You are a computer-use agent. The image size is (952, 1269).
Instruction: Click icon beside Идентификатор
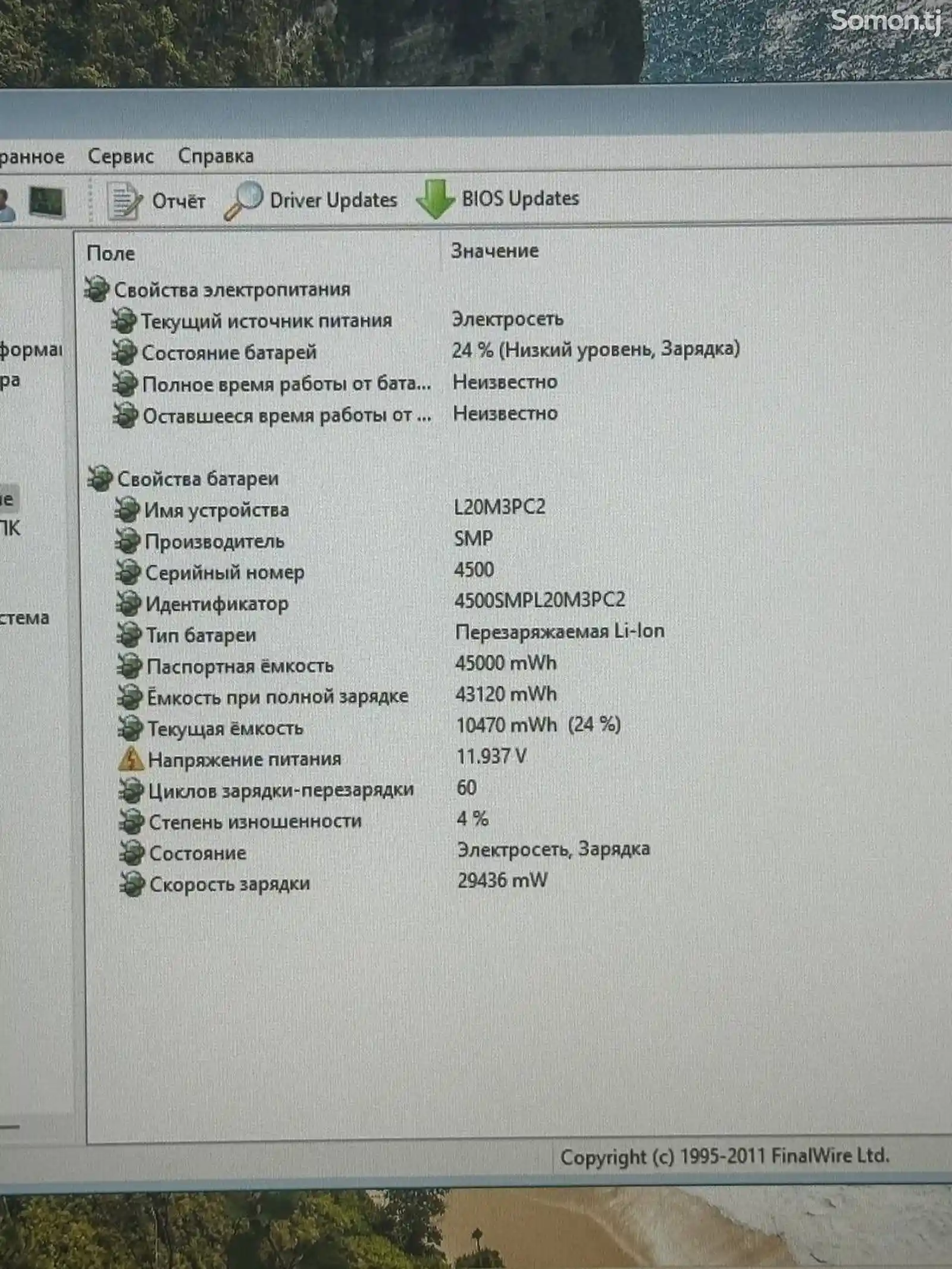128,604
